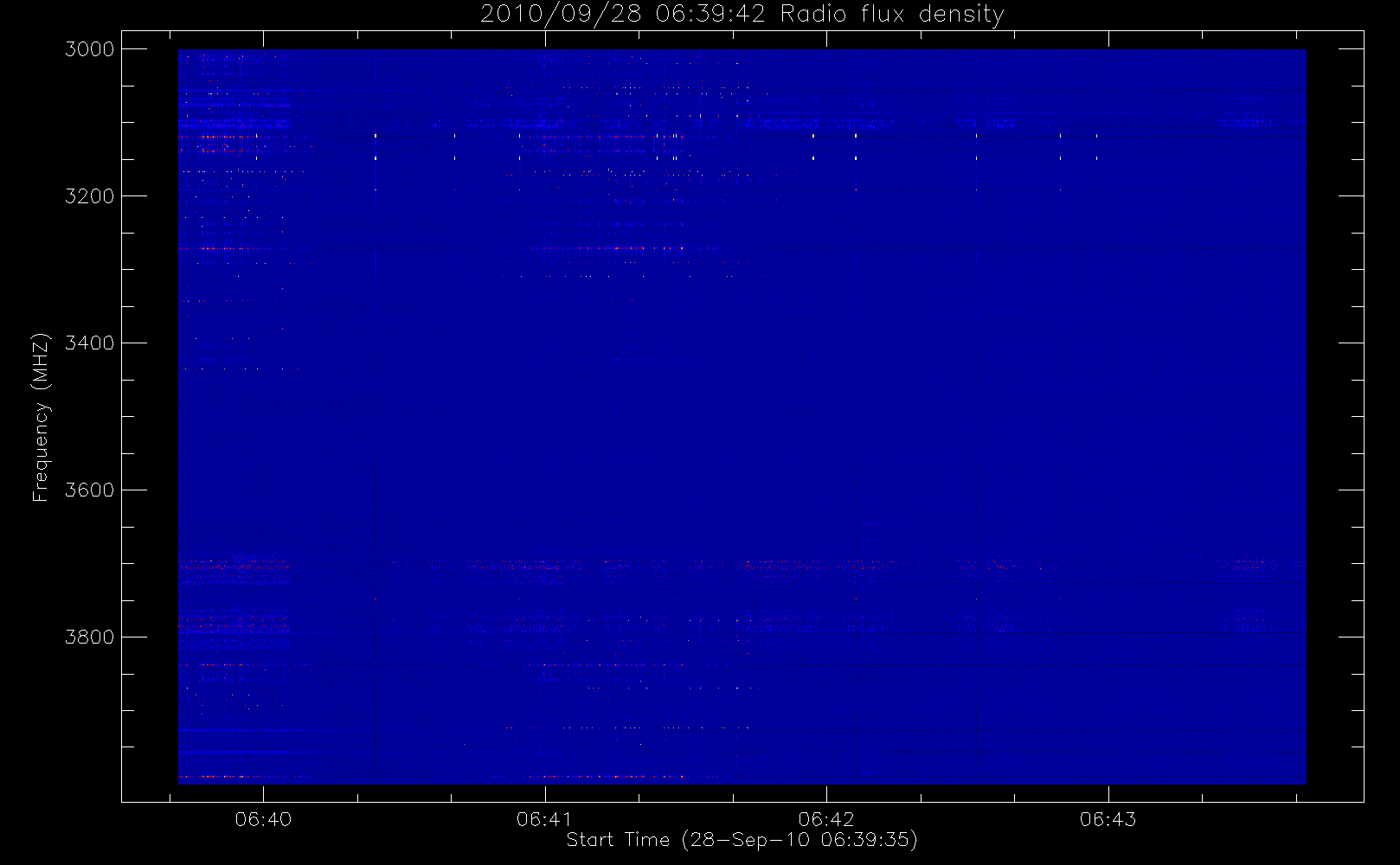Click the 06:40 time axis label
1400x865 pixels.
click(x=263, y=819)
